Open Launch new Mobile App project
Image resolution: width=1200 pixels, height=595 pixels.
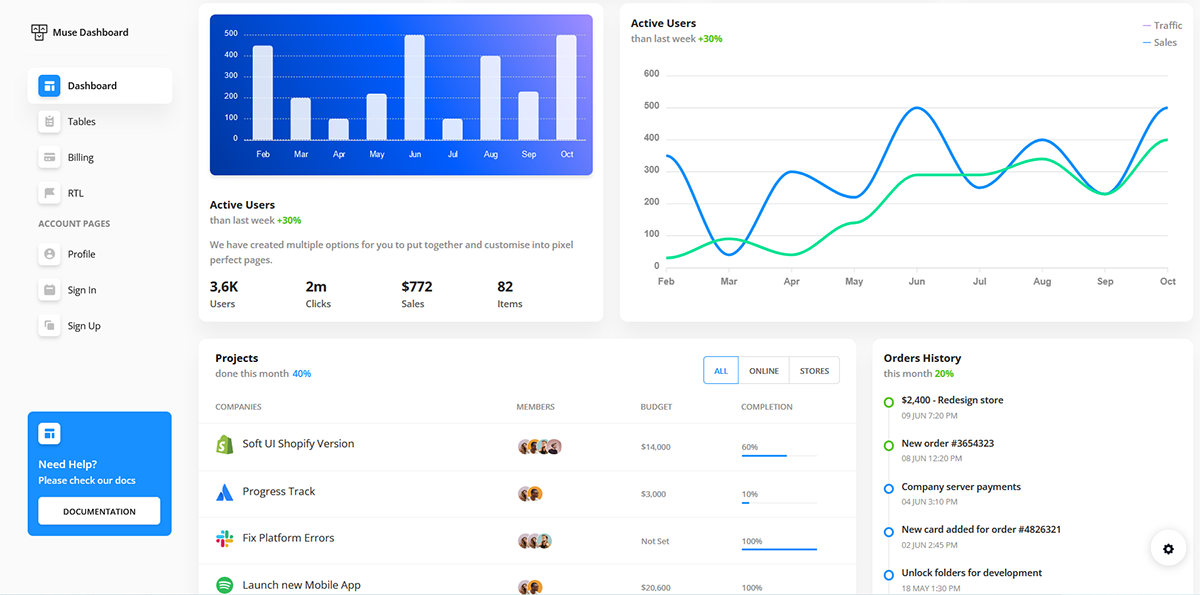click(301, 585)
